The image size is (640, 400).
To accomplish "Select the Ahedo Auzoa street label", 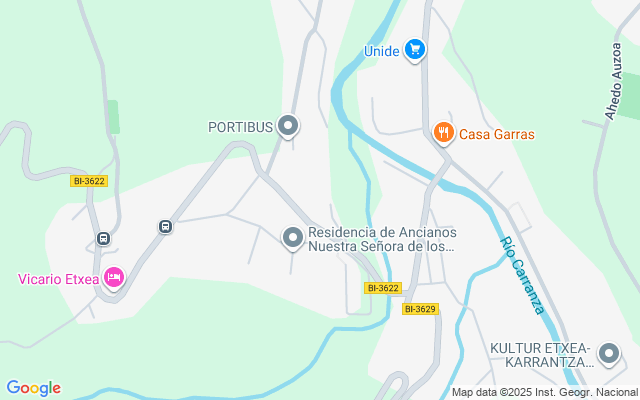I will click(613, 81).
